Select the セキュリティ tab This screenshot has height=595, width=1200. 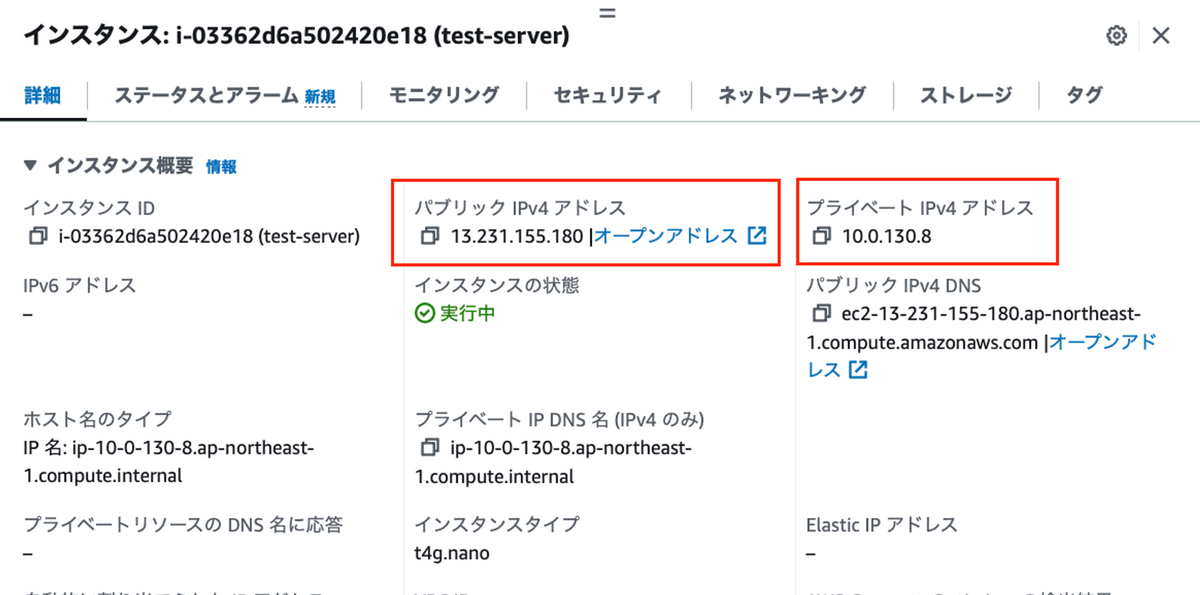(x=607, y=96)
